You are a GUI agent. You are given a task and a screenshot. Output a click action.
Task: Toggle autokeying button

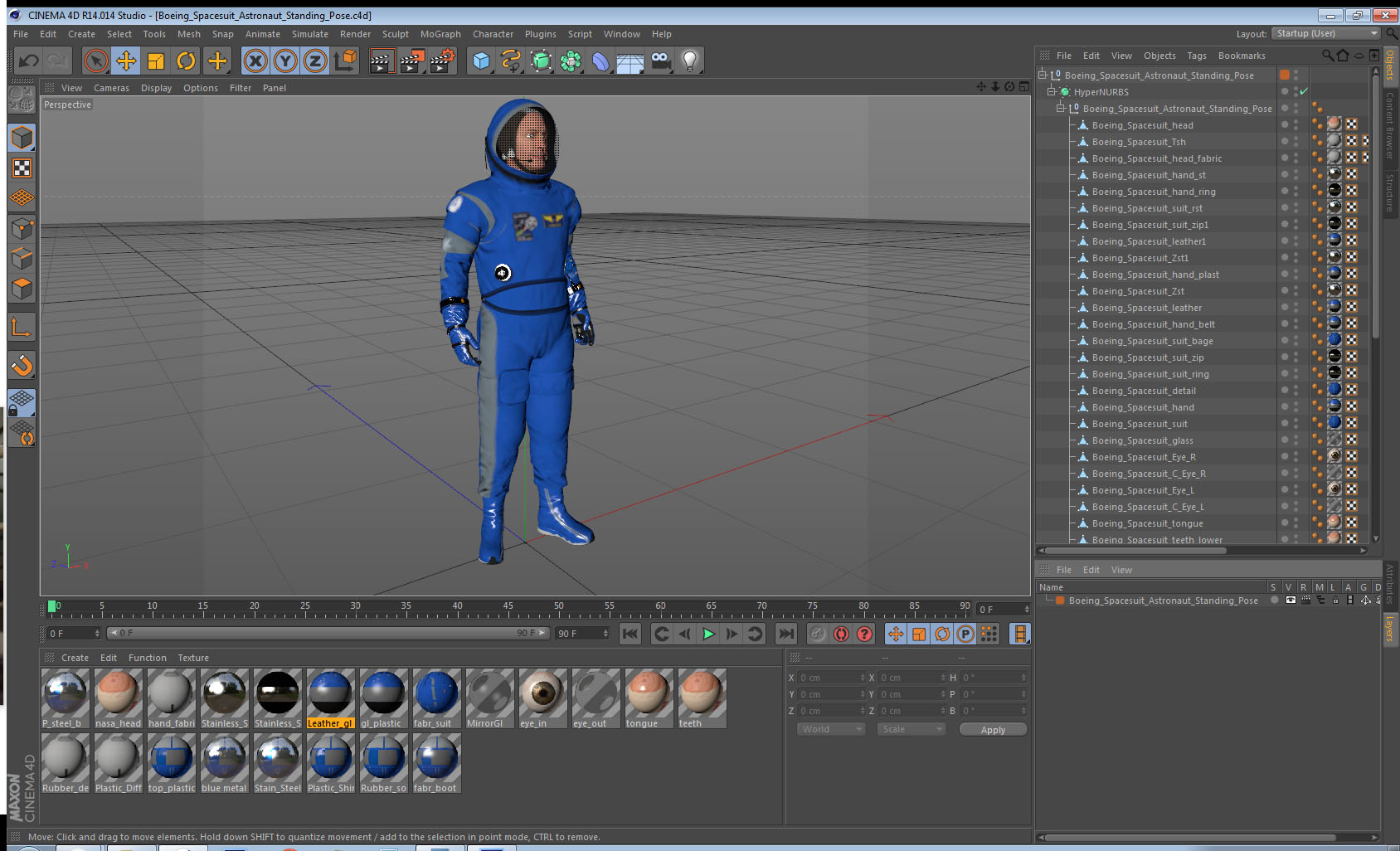[841, 634]
